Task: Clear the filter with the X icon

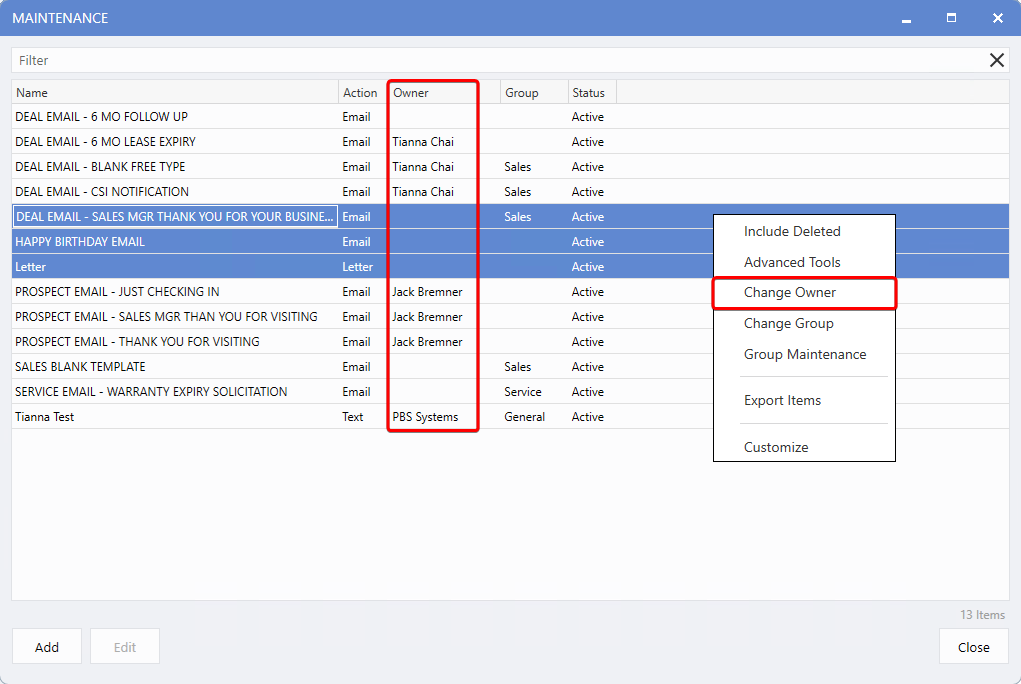Action: point(996,60)
